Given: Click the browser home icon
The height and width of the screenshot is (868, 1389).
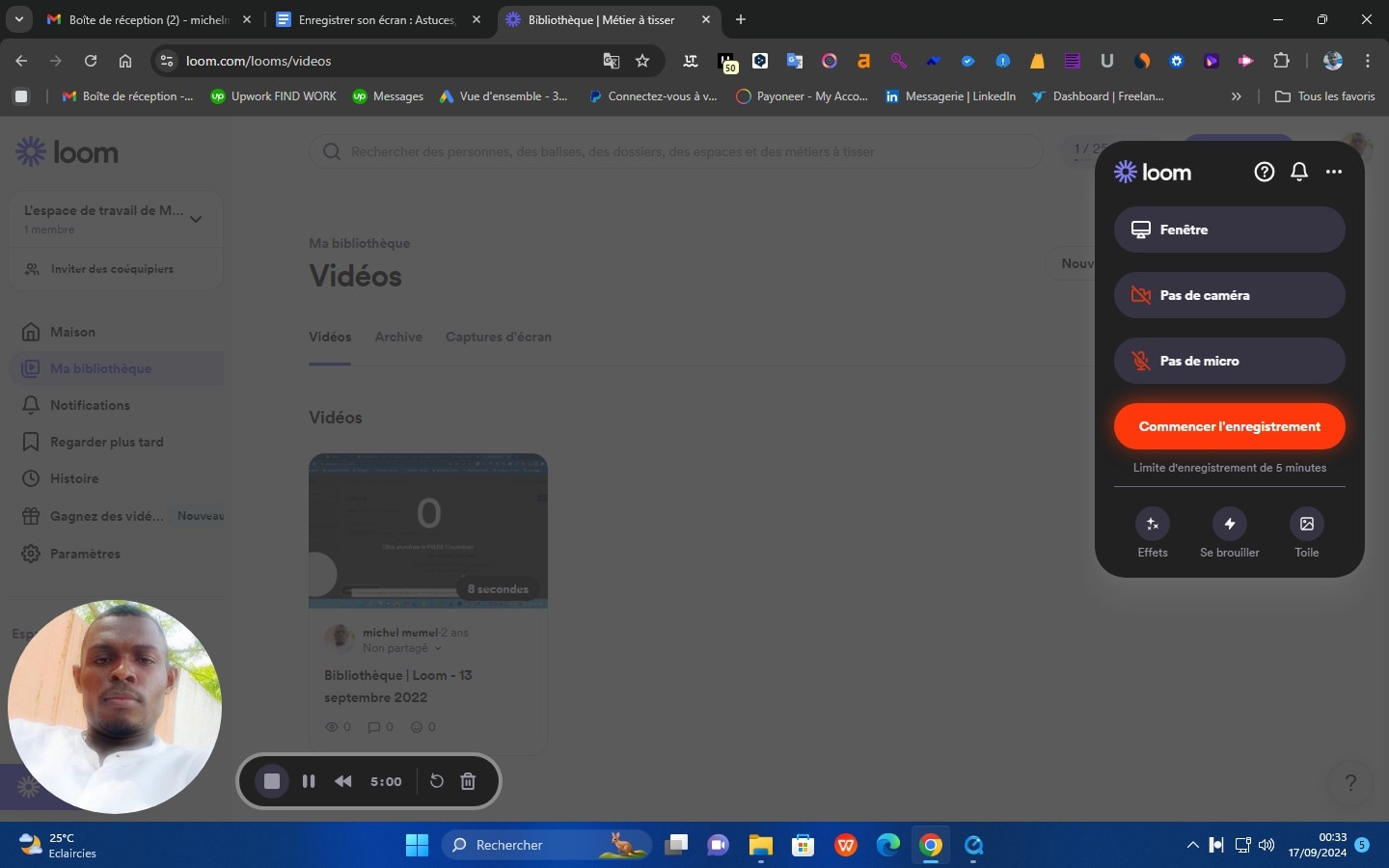Looking at the screenshot, I should [125, 61].
